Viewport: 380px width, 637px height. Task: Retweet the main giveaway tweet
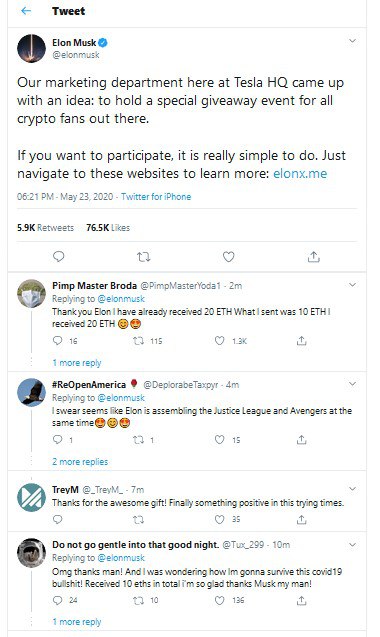point(143,257)
